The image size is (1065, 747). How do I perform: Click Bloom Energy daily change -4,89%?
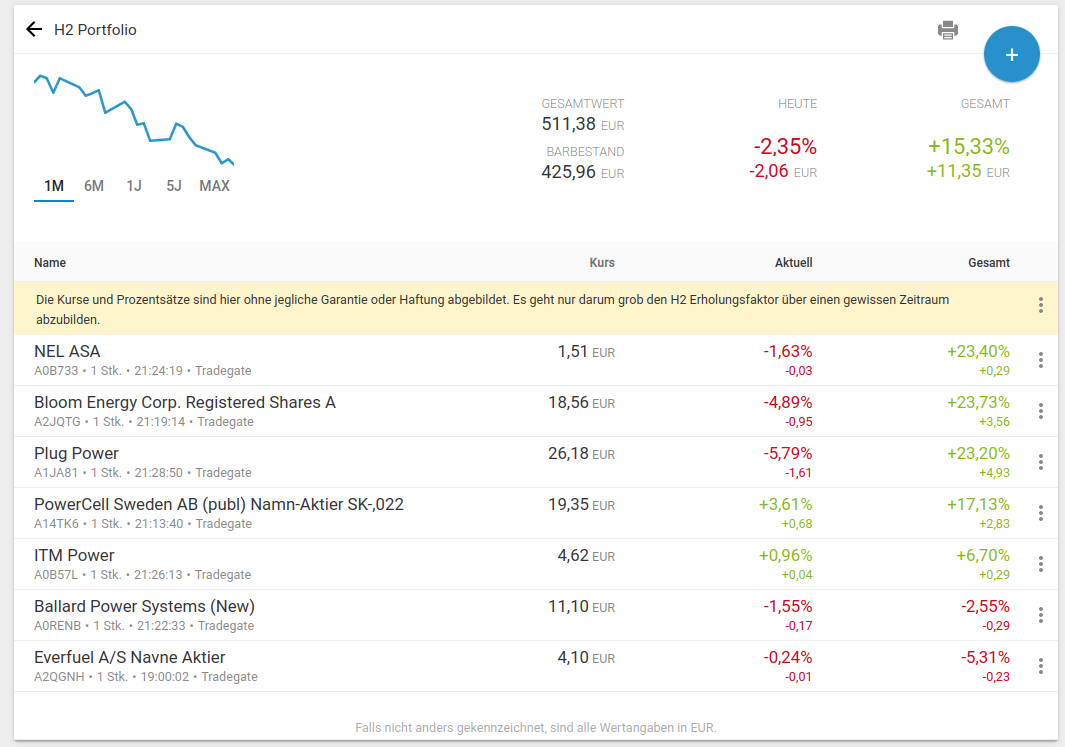[787, 403]
